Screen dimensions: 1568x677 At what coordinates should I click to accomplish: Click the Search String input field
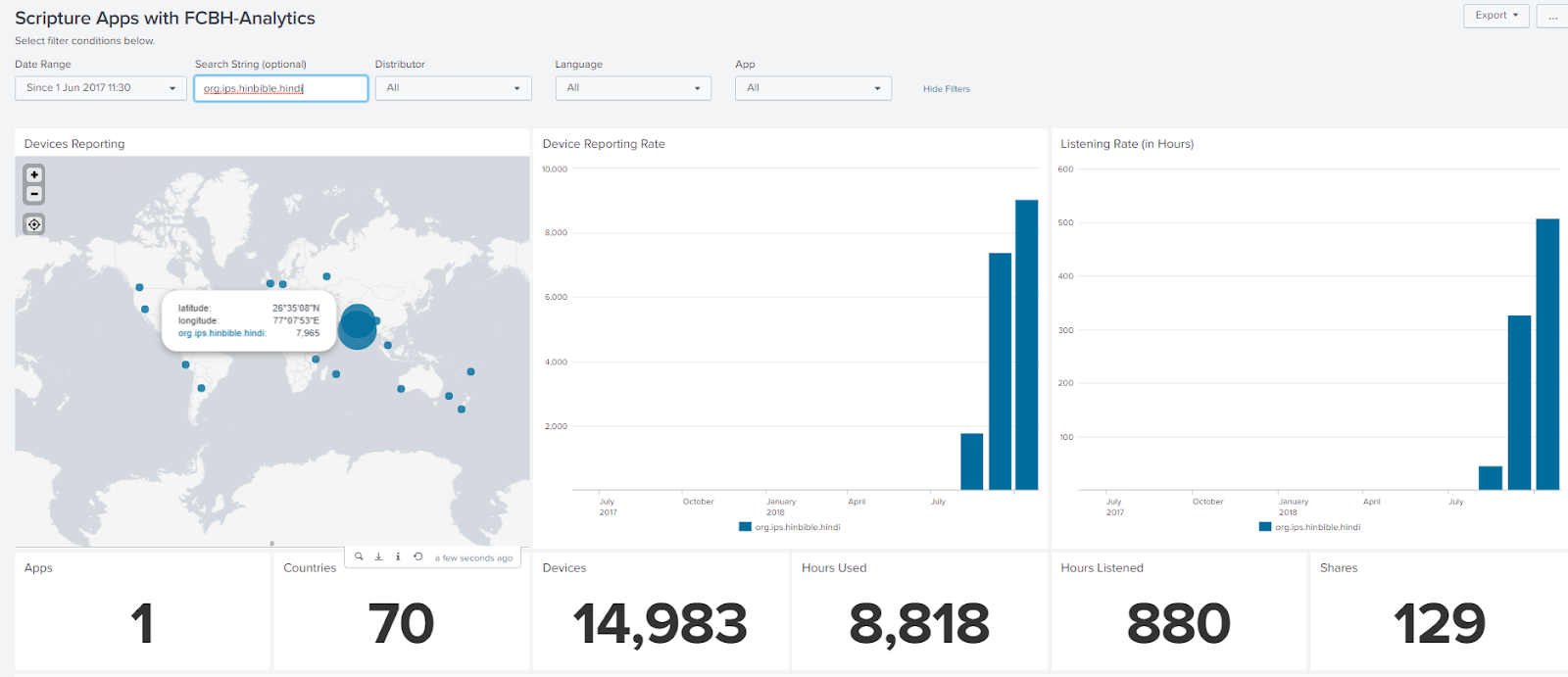coord(281,88)
